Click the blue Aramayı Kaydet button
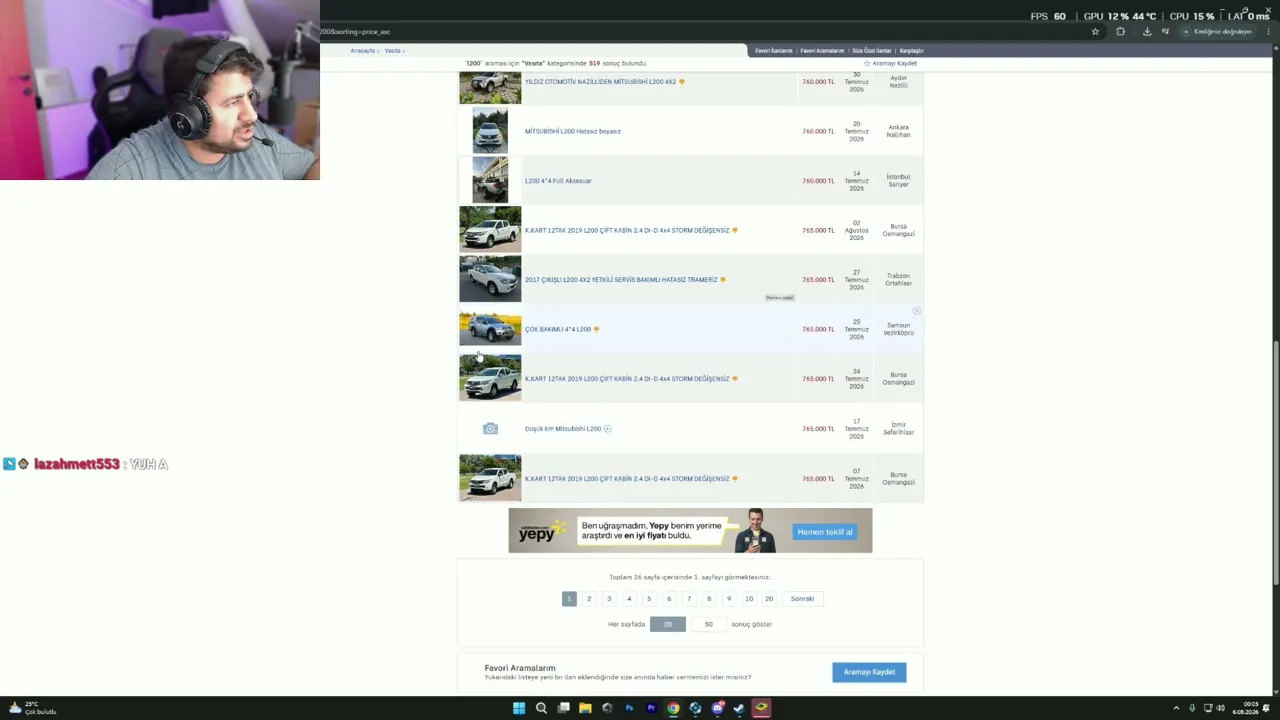1280x720 pixels. (x=869, y=672)
